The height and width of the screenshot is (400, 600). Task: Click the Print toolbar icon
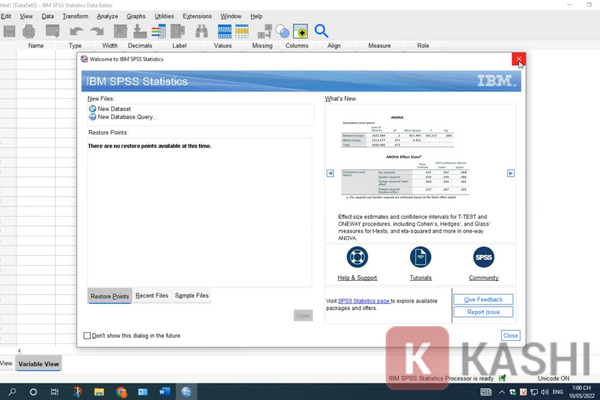[x=29, y=31]
